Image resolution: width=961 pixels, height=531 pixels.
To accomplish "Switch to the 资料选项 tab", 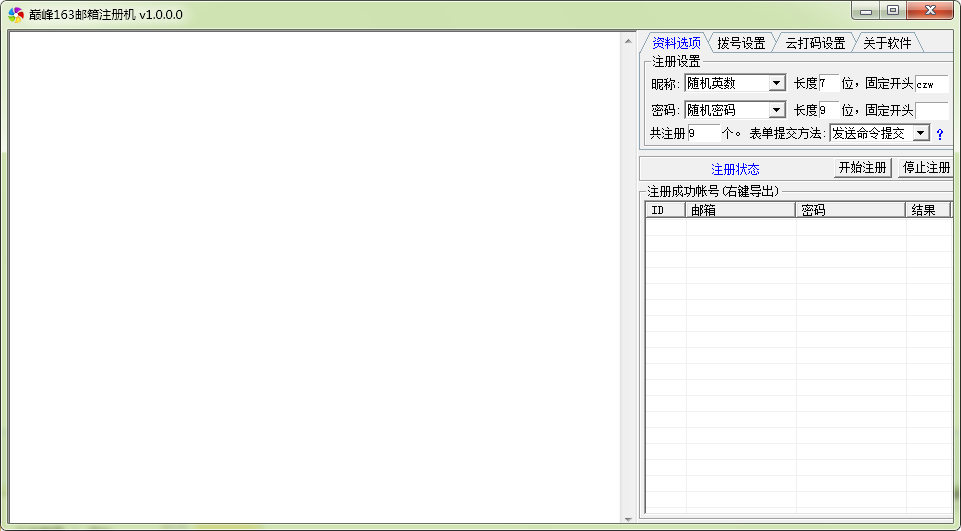I will [x=675, y=43].
